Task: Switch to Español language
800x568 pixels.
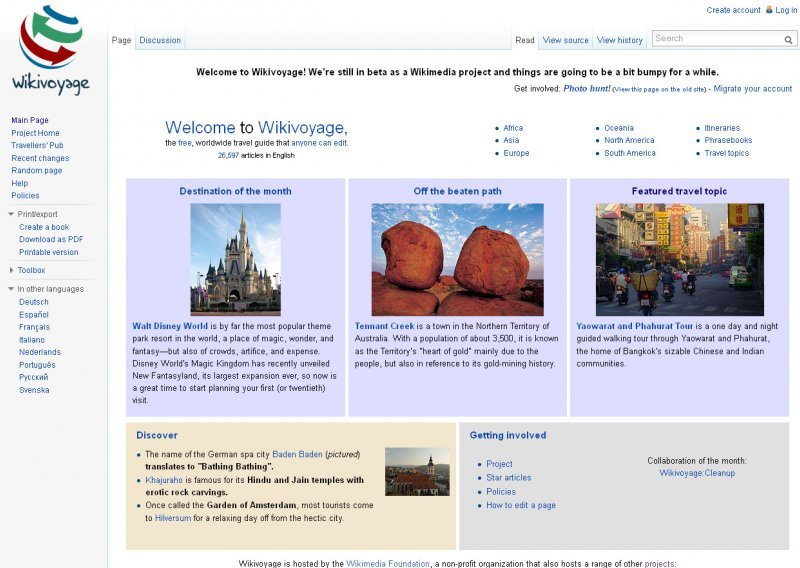Action: (34, 315)
